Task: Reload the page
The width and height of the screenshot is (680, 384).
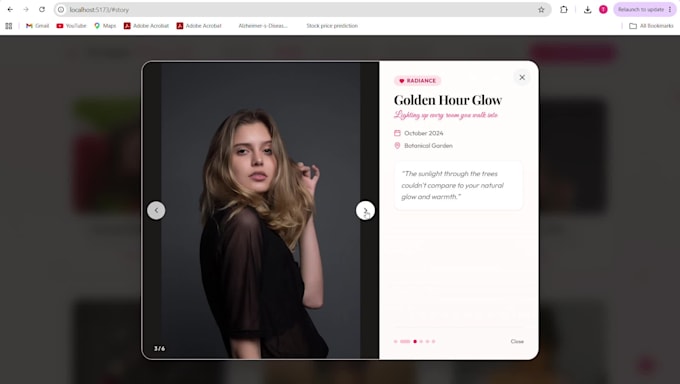Action: pyautogui.click(x=42, y=10)
